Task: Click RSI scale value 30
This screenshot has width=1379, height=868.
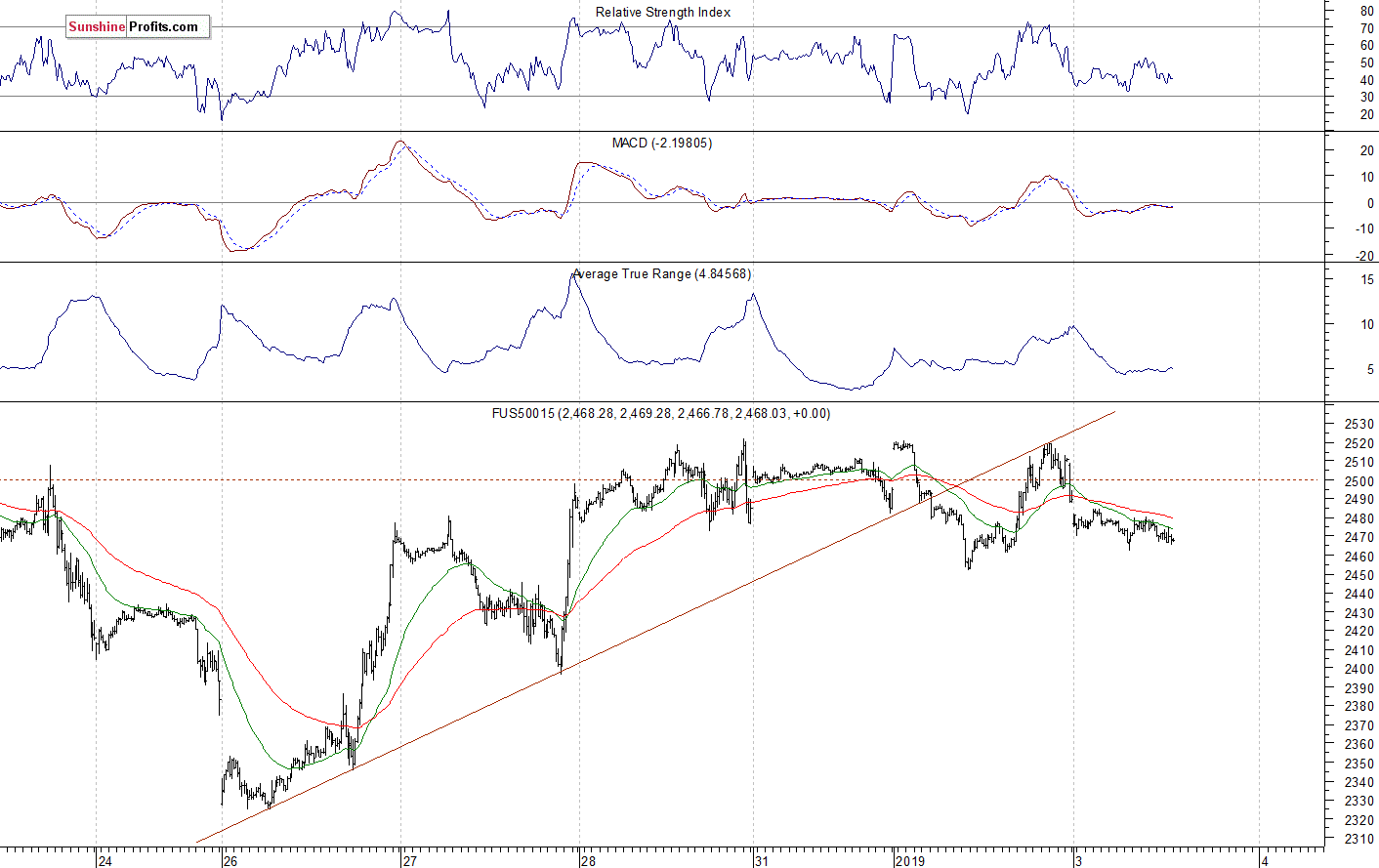Action: [x=1367, y=97]
